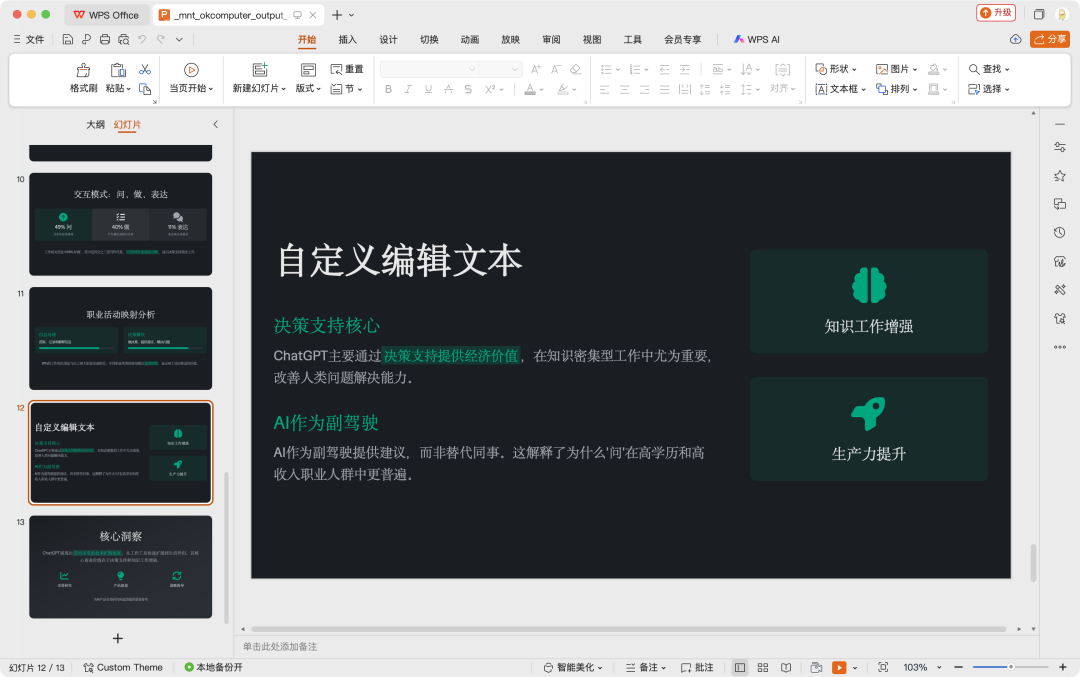Click the fit-to-window icon in status bar
Viewport: 1080px width, 677px height.
coord(883,667)
